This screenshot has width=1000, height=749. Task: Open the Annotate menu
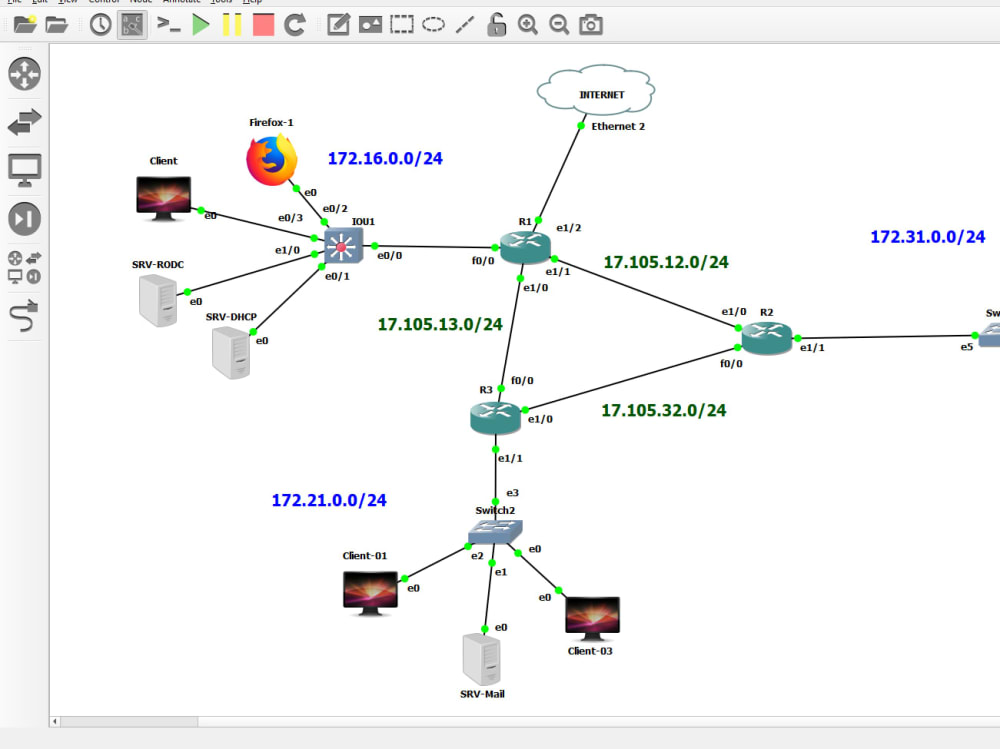(182, 2)
